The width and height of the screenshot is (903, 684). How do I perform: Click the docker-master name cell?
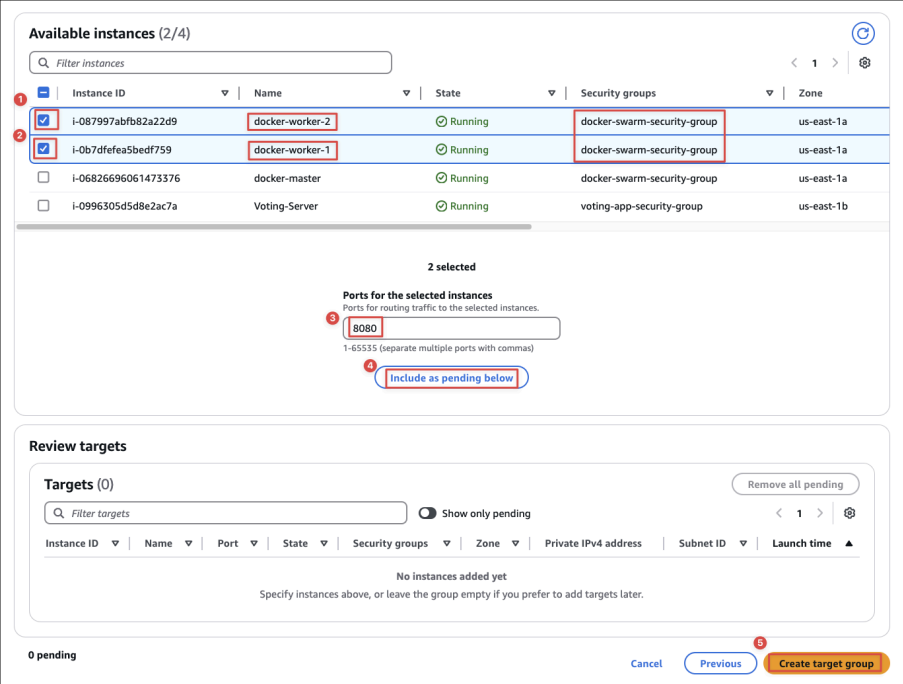[287, 178]
